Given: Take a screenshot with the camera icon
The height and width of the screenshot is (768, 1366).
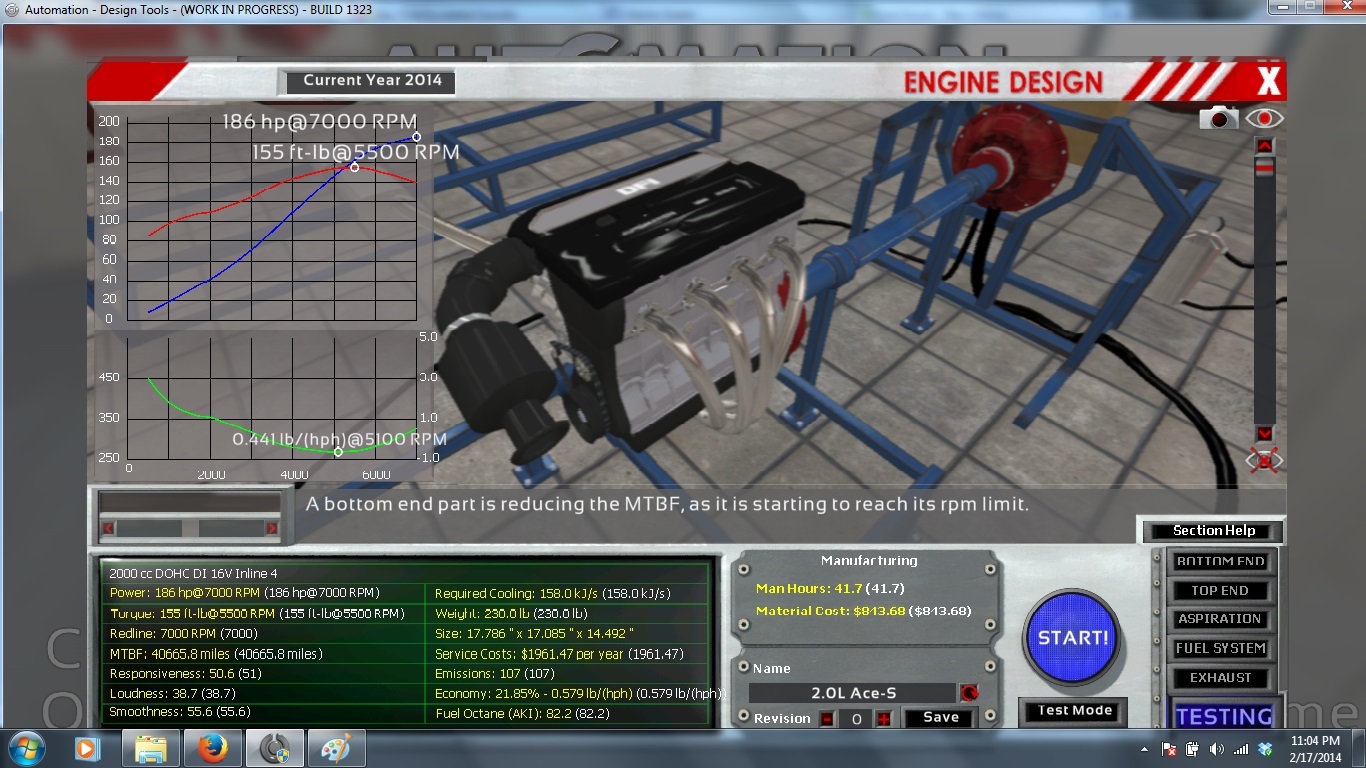Looking at the screenshot, I should (1219, 119).
